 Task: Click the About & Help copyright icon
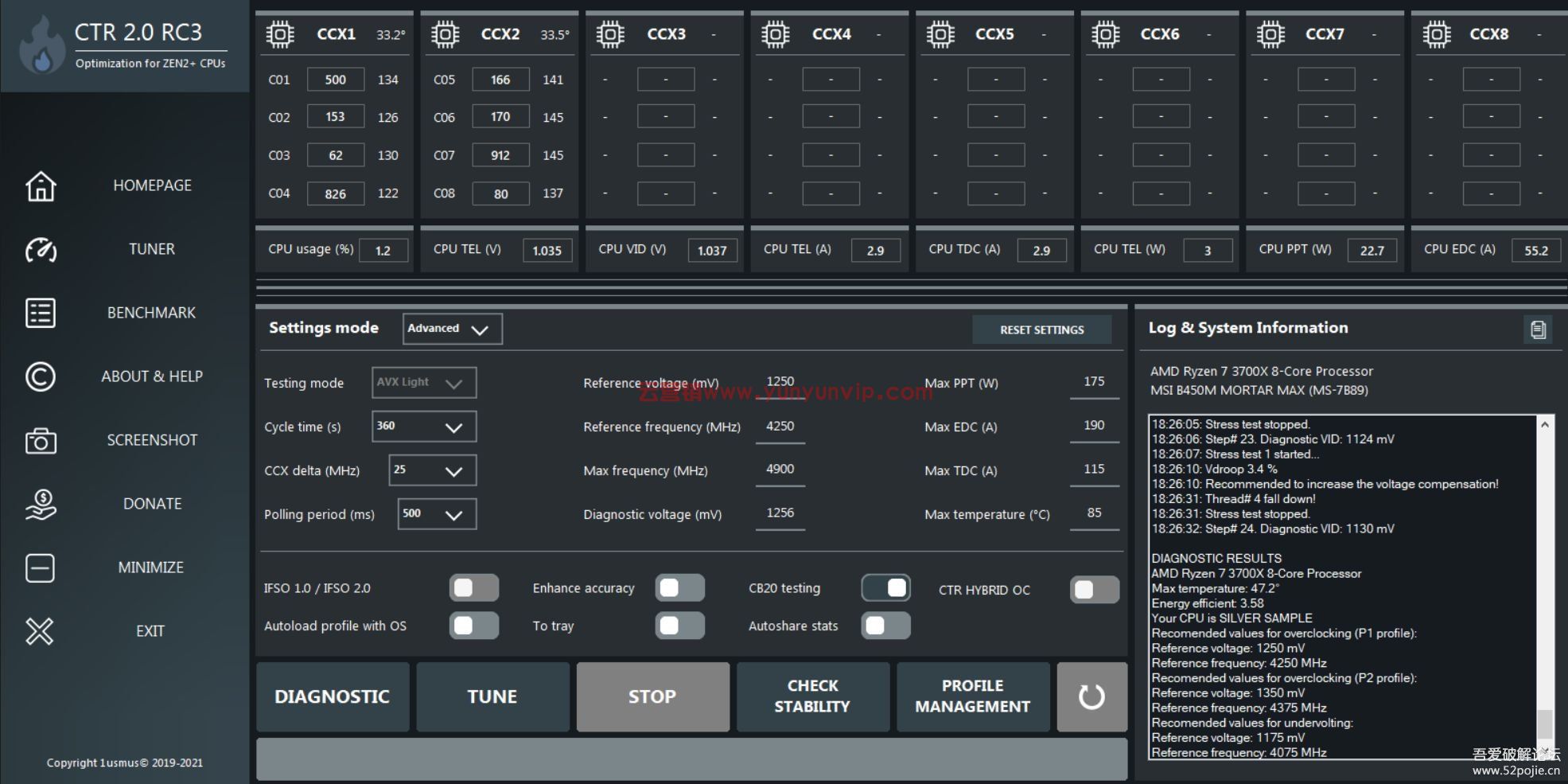click(41, 376)
